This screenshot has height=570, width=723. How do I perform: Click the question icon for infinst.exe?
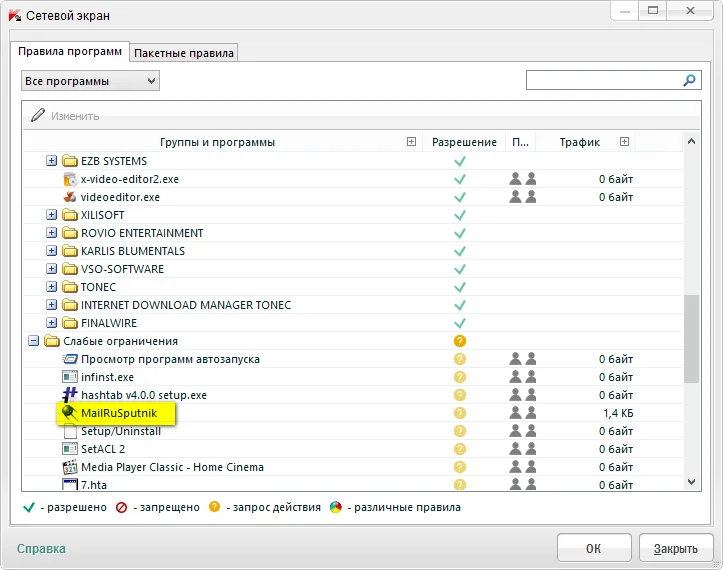[x=460, y=377]
